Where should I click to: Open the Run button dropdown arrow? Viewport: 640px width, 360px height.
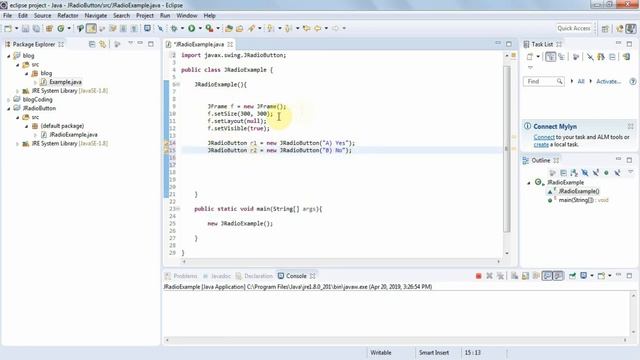click(200, 28)
